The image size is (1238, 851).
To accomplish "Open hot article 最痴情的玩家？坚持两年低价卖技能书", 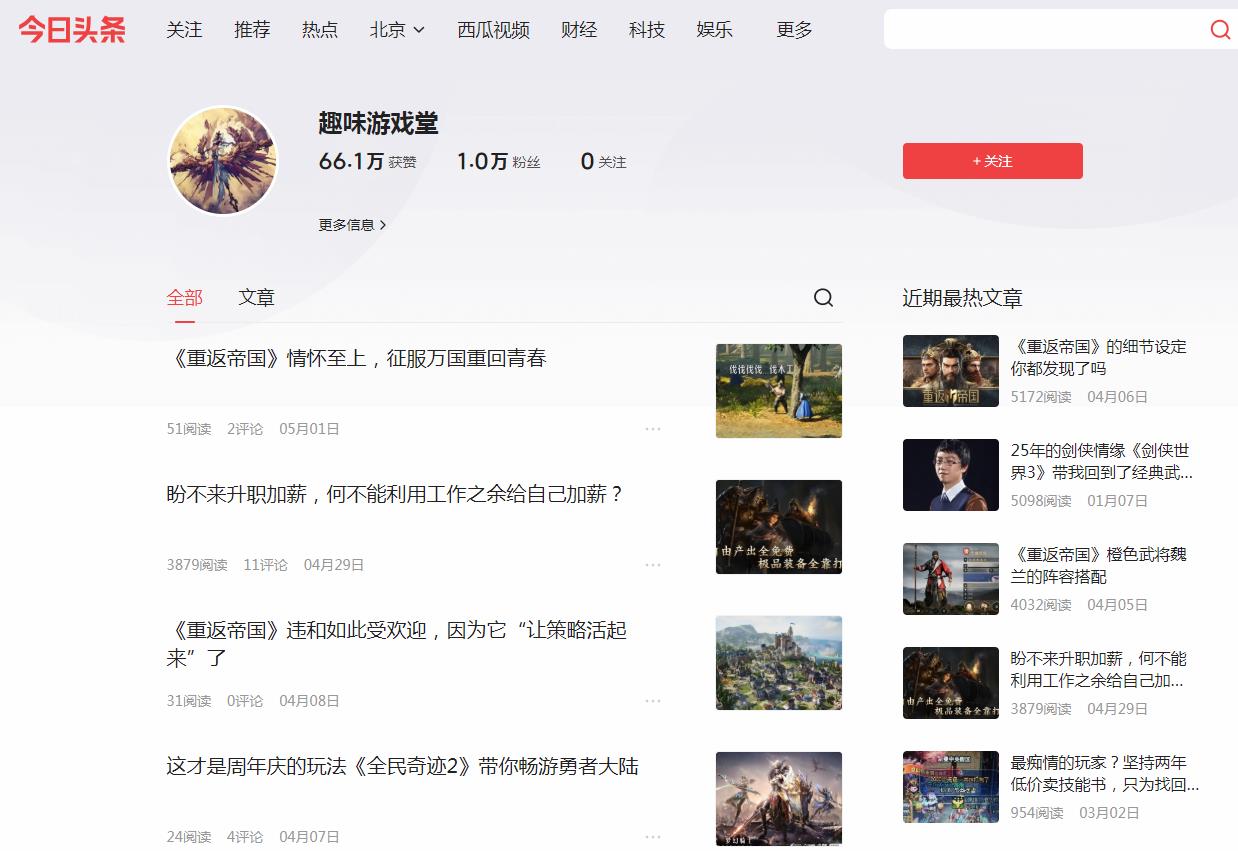I will pyautogui.click(x=1105, y=774).
